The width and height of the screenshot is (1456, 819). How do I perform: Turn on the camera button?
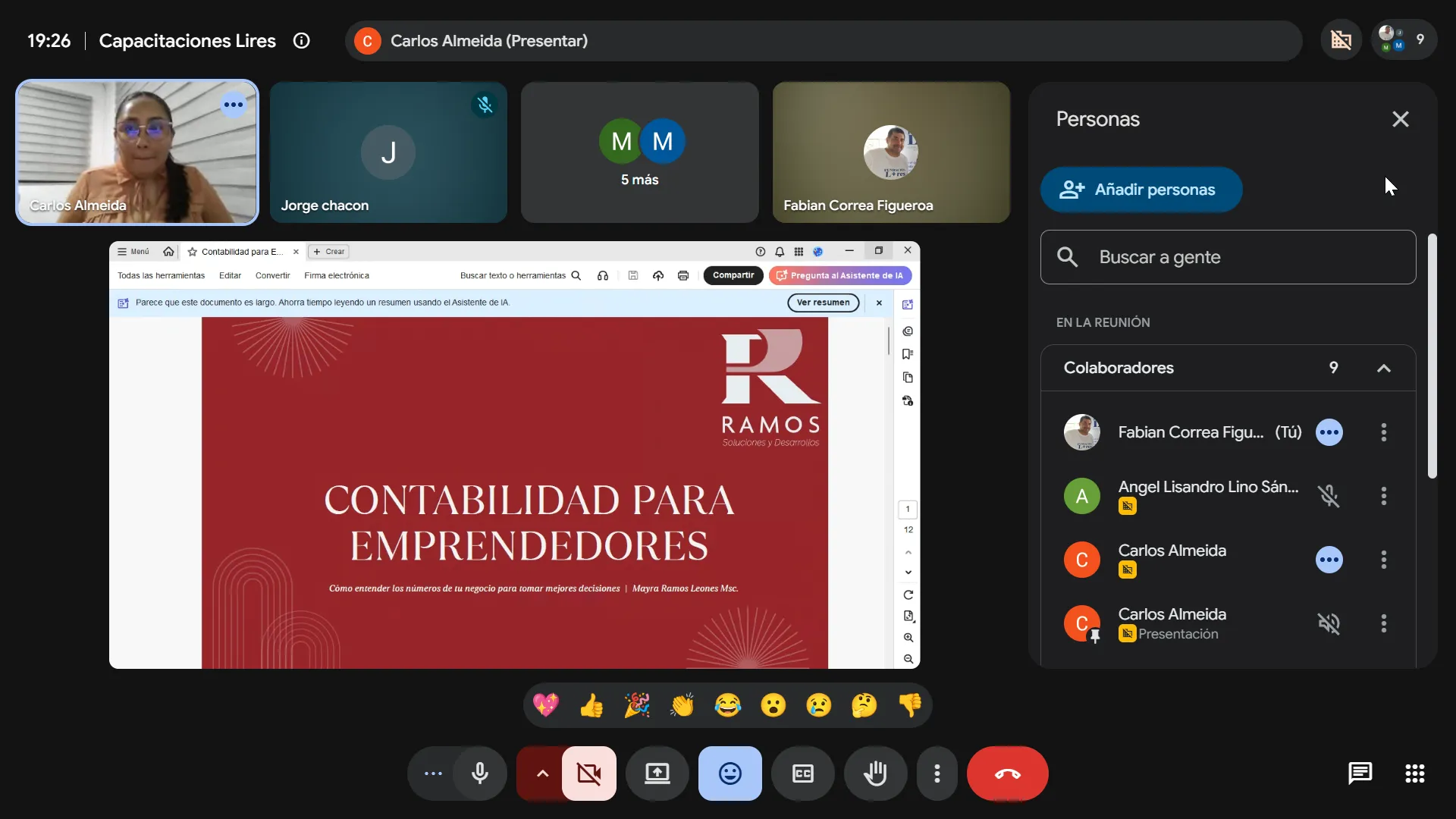(589, 773)
